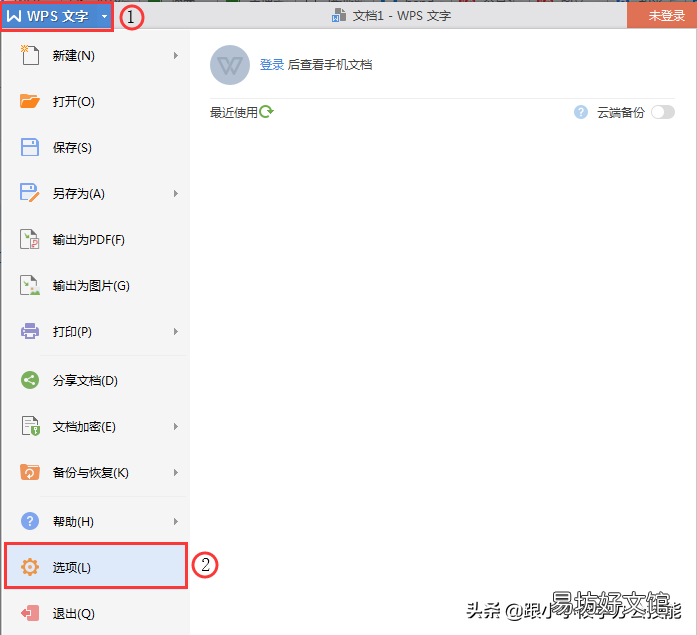Click the 文档1 - WPS 文字 title
The width and height of the screenshot is (697, 635).
point(402,16)
